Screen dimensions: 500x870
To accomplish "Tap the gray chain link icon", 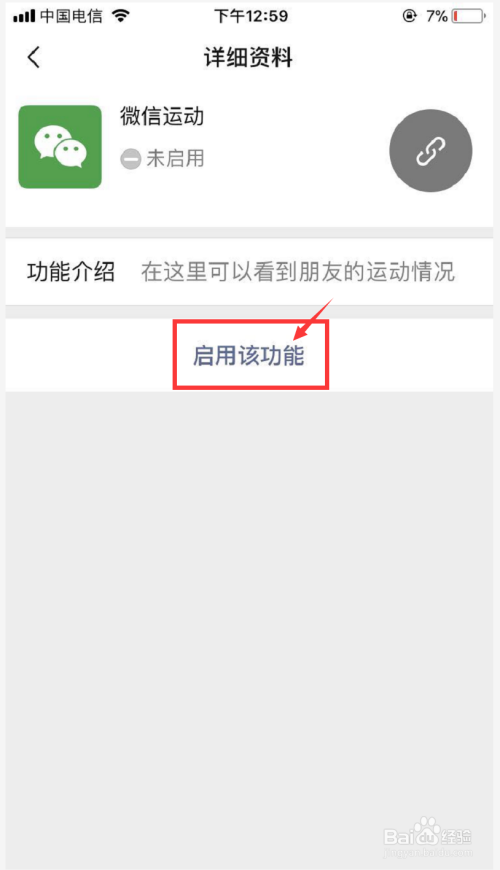I will click(x=431, y=151).
